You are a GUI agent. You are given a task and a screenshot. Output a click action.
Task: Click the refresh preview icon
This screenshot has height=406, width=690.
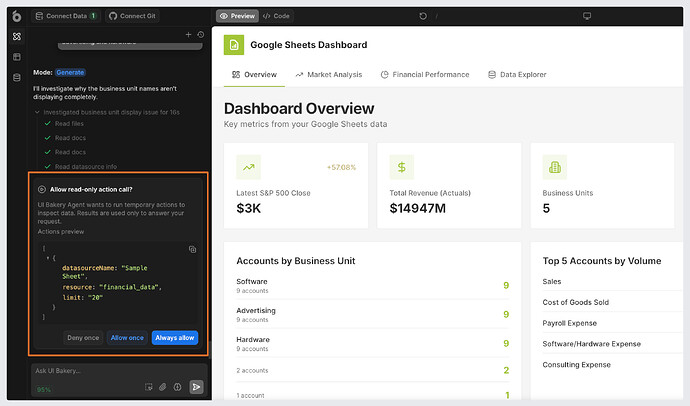click(423, 16)
